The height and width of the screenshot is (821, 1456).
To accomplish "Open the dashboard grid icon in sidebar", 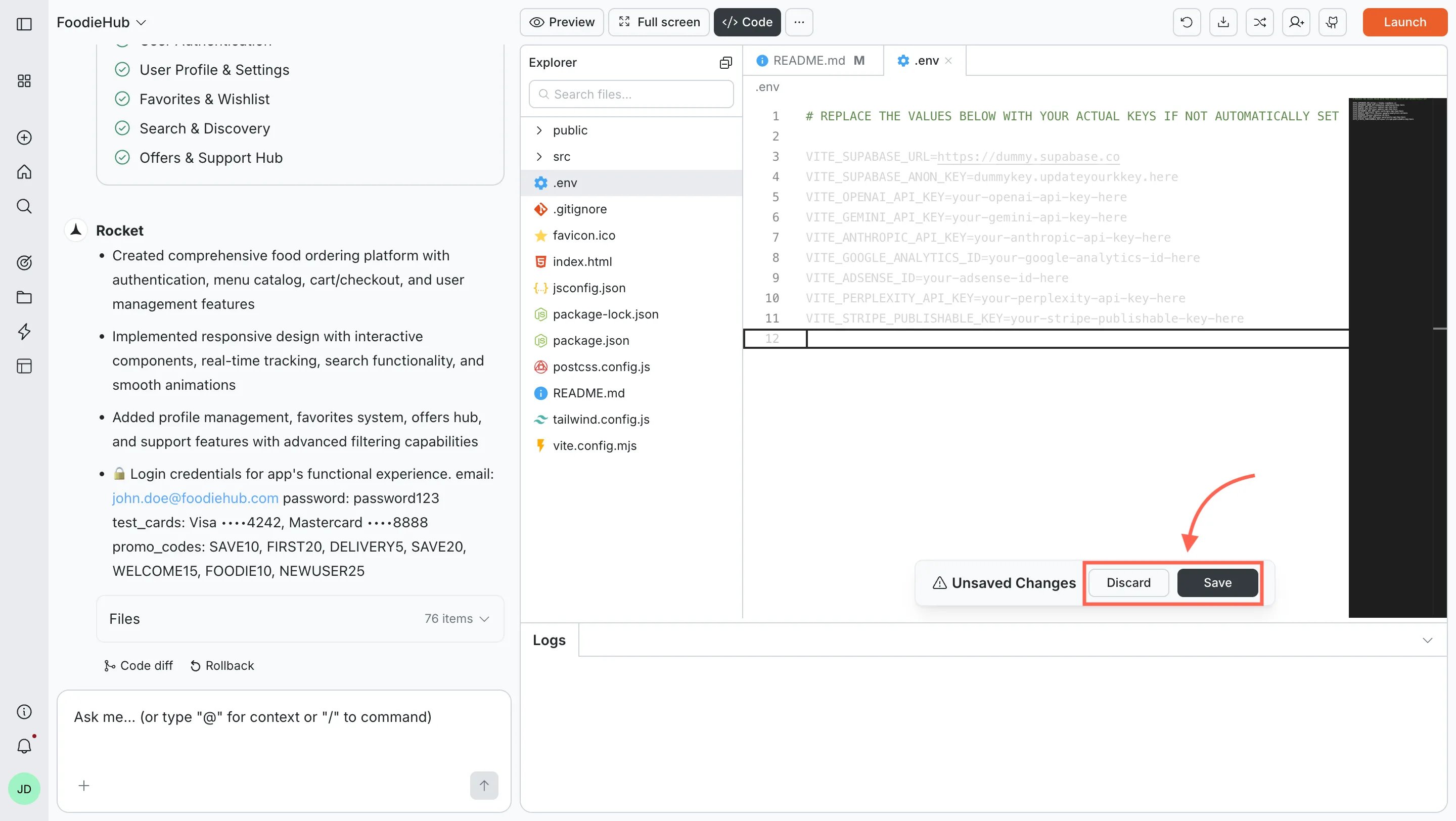I will (x=24, y=81).
